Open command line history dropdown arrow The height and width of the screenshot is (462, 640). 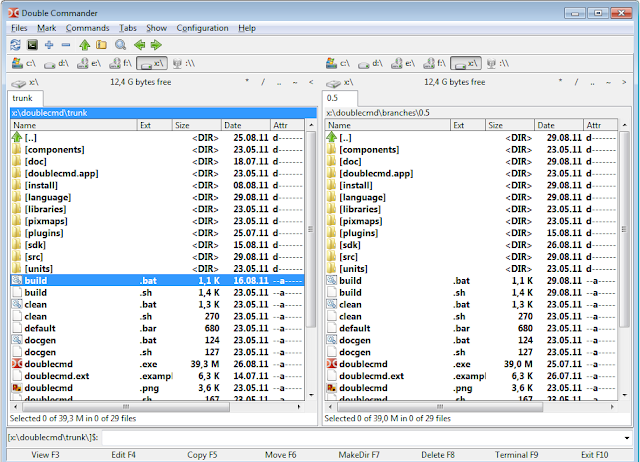click(627, 438)
